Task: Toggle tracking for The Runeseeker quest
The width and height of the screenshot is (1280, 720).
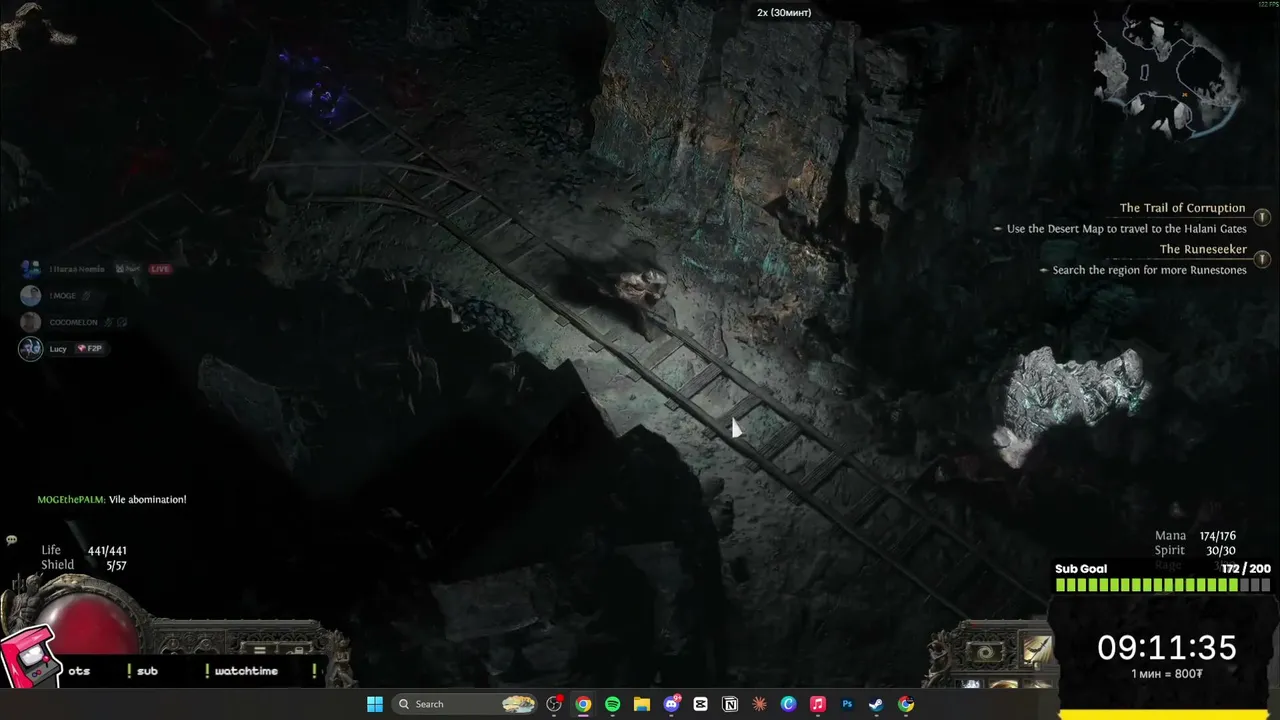Action: click(1262, 258)
